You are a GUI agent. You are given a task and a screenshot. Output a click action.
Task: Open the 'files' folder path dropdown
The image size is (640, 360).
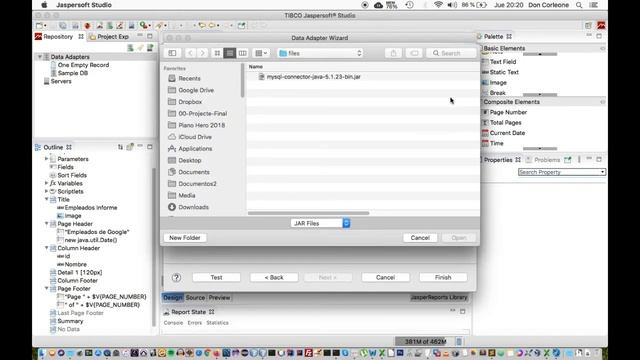pyautogui.click(x=320, y=53)
